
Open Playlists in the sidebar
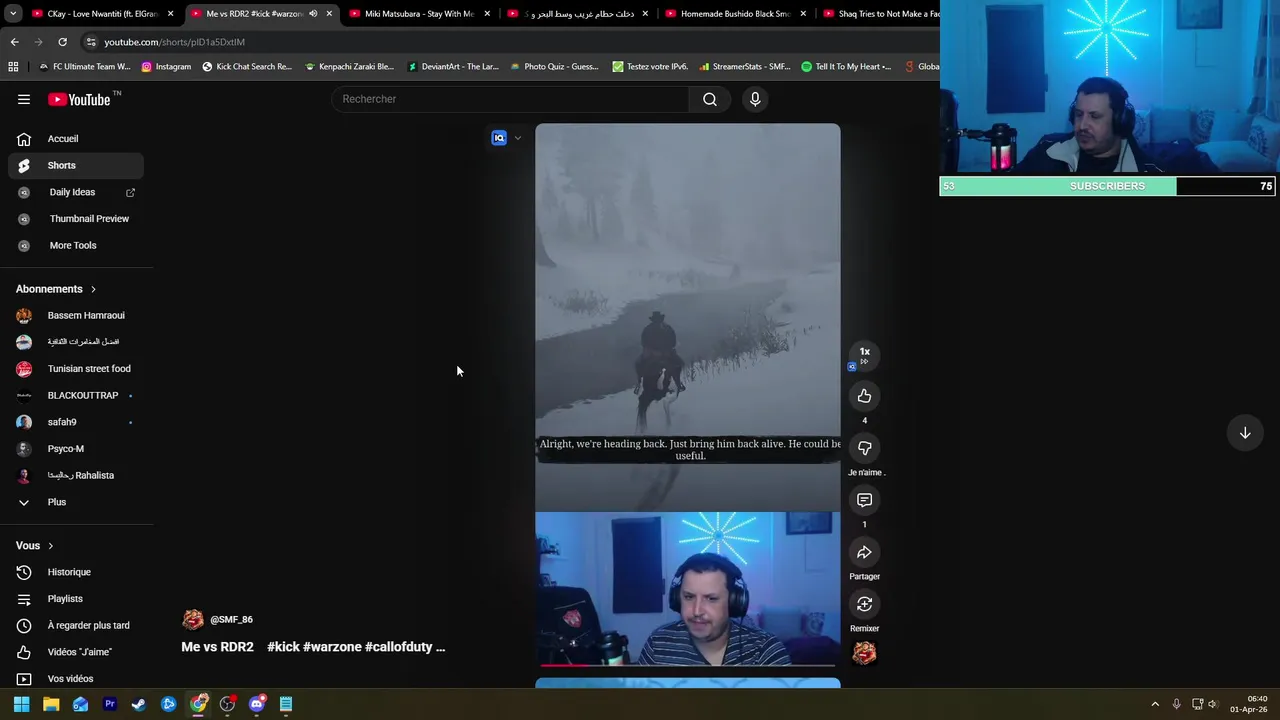pos(76,599)
